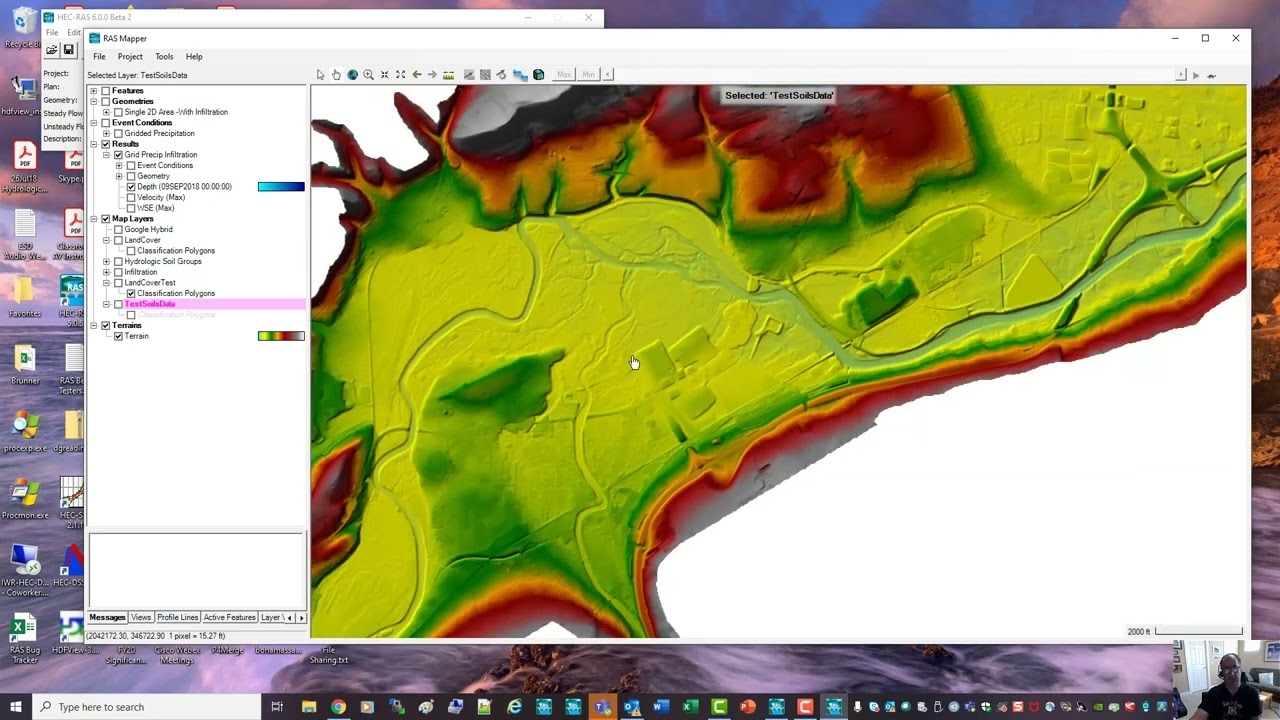Open the 3D viewer cube icon
The width and height of the screenshot is (1280, 720).
coord(538,75)
